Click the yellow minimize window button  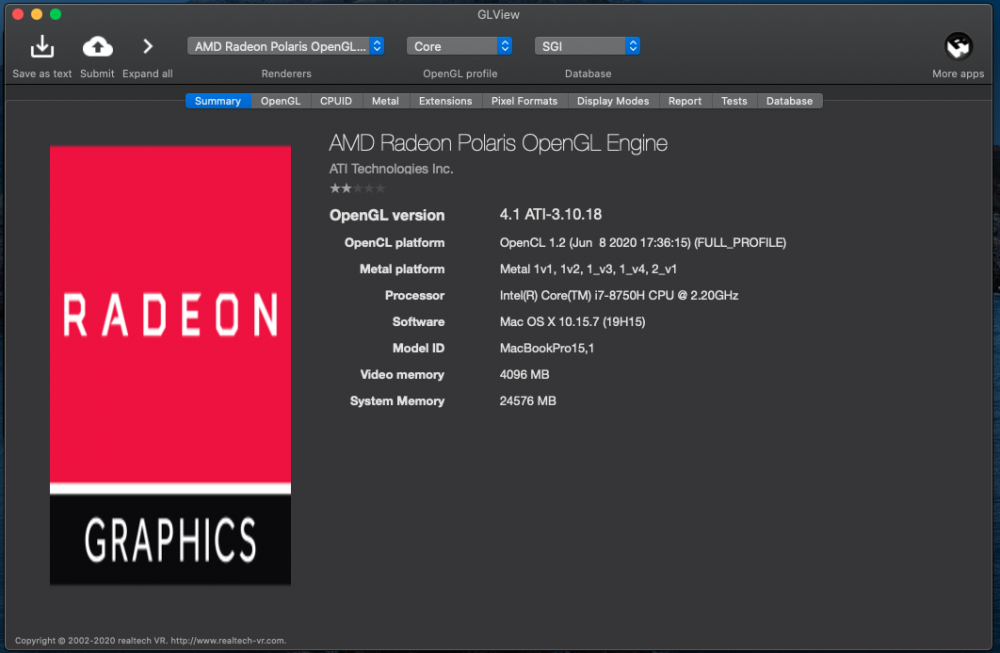pyautogui.click(x=37, y=14)
